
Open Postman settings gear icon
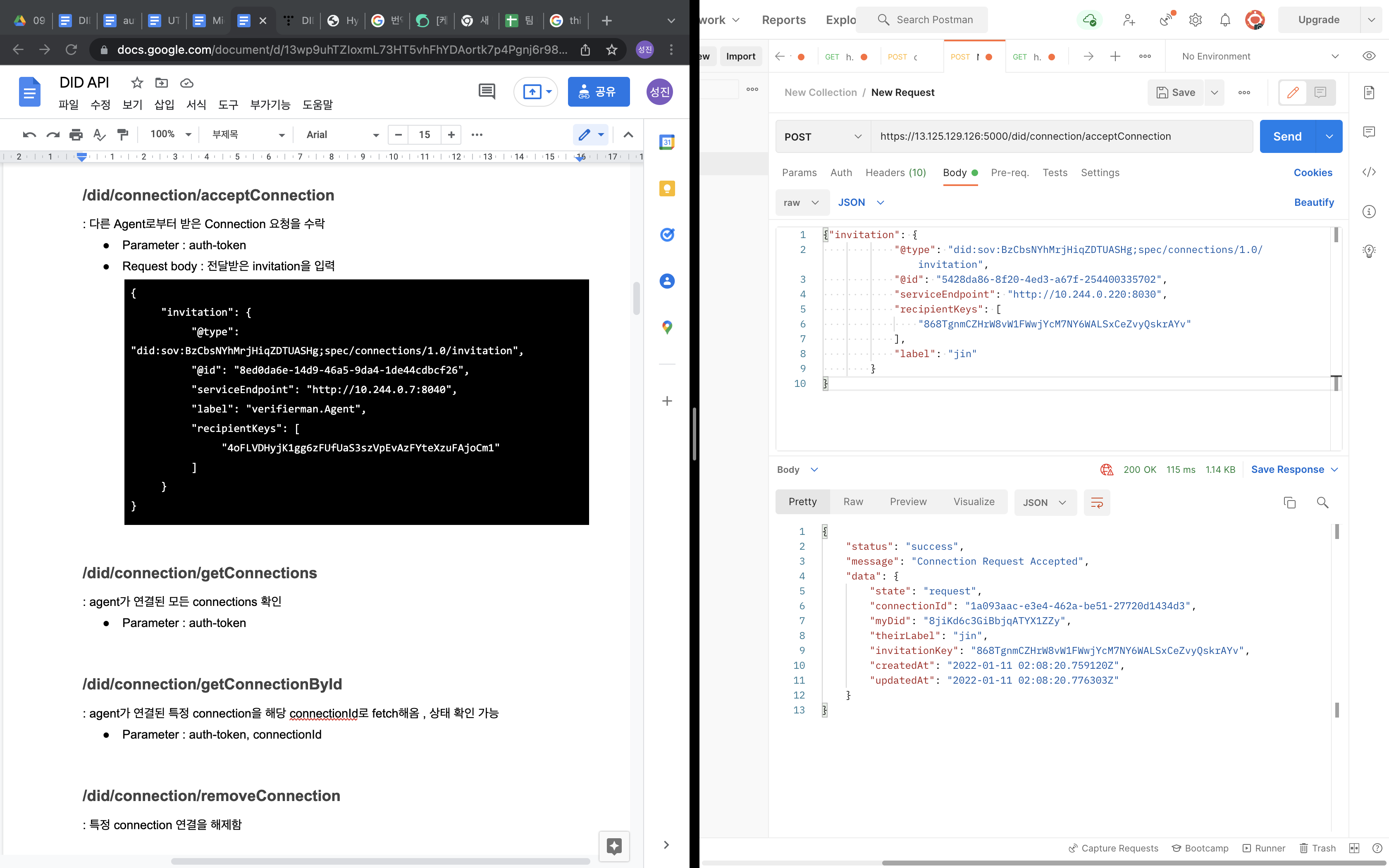click(x=1195, y=20)
